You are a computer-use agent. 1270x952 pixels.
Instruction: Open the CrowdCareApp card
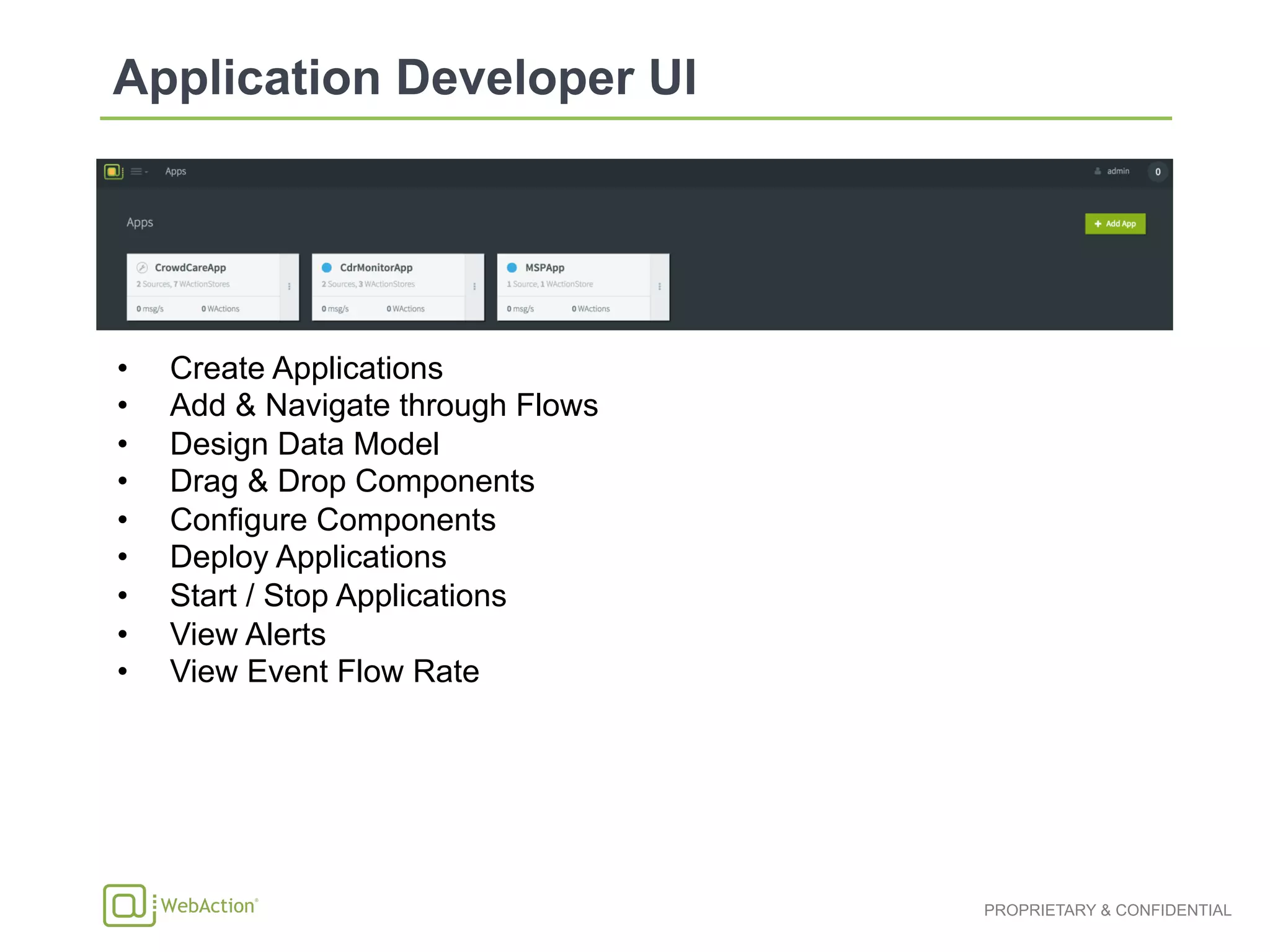(213, 287)
